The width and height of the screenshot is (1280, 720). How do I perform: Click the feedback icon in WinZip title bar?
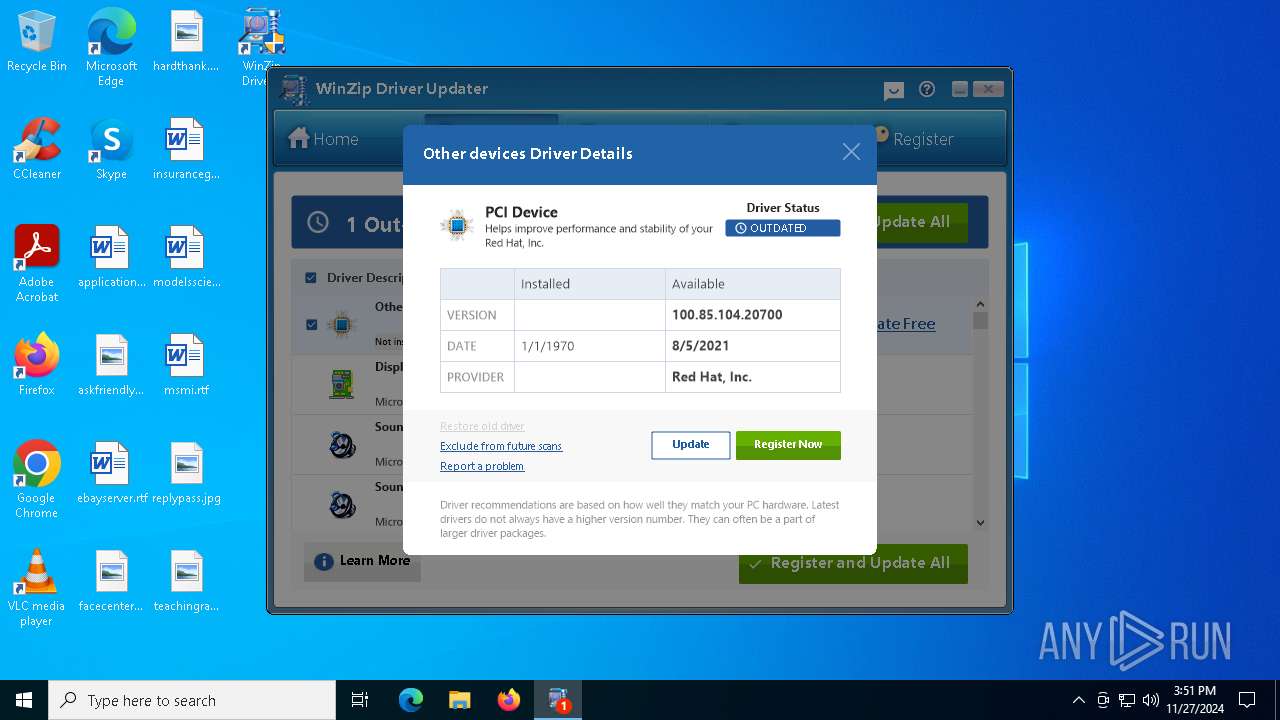point(894,90)
